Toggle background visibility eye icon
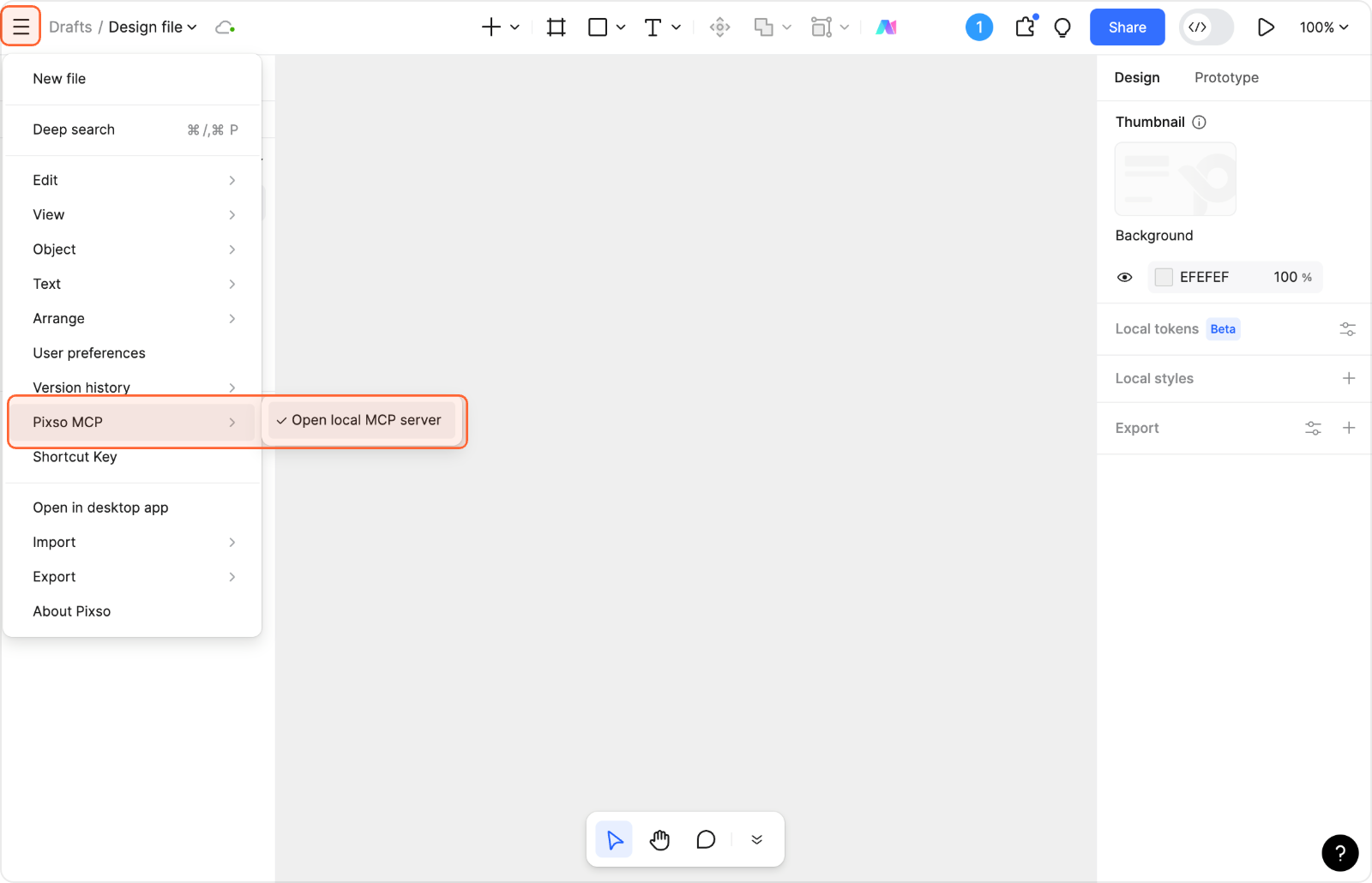Screen dimensions: 1372x883 (x=1125, y=278)
